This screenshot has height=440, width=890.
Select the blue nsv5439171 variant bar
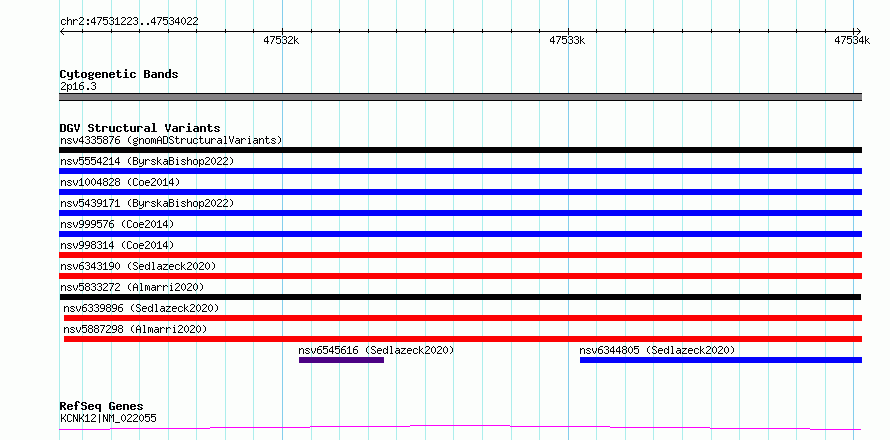[460, 213]
